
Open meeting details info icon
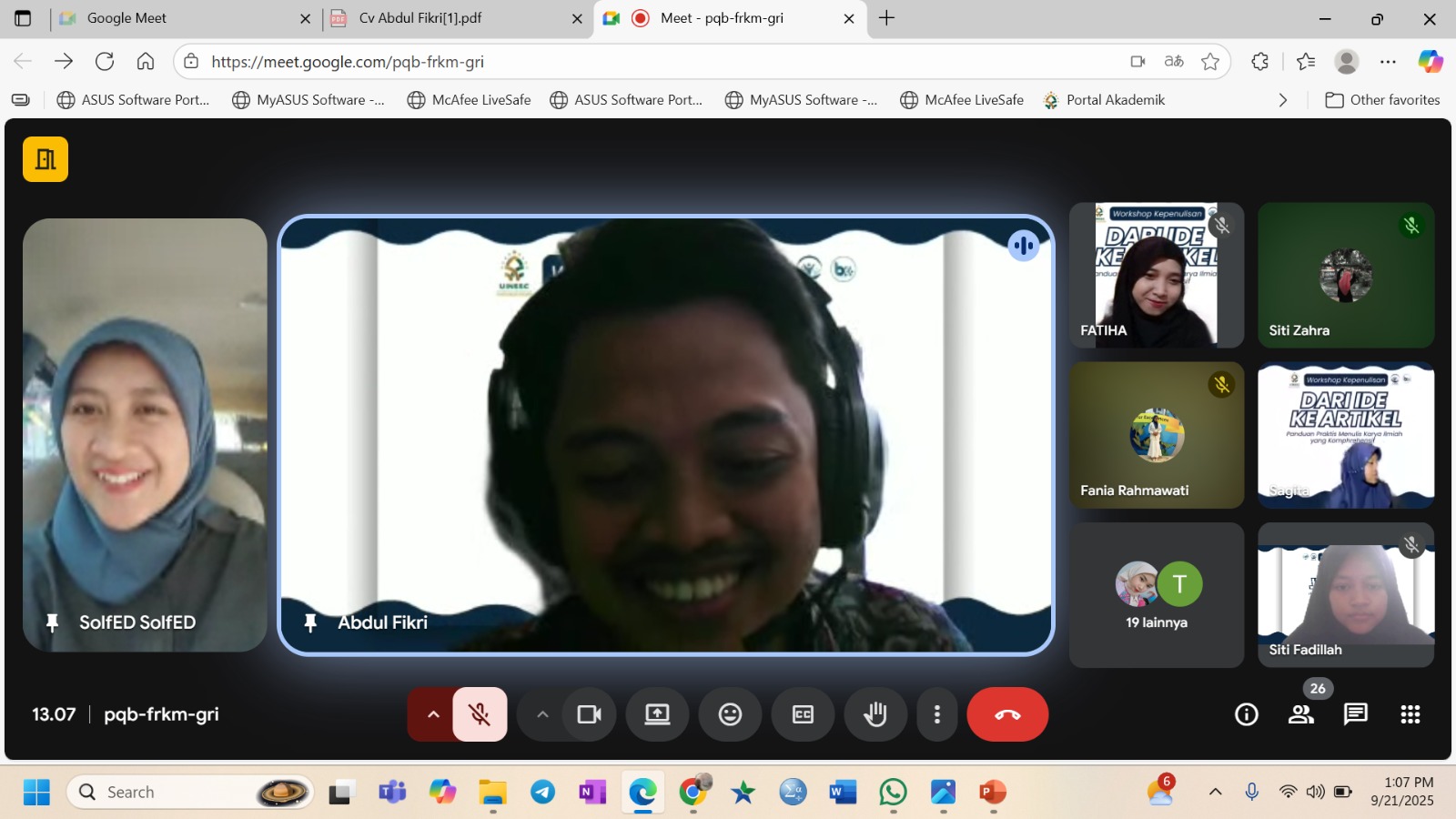coord(1247,714)
